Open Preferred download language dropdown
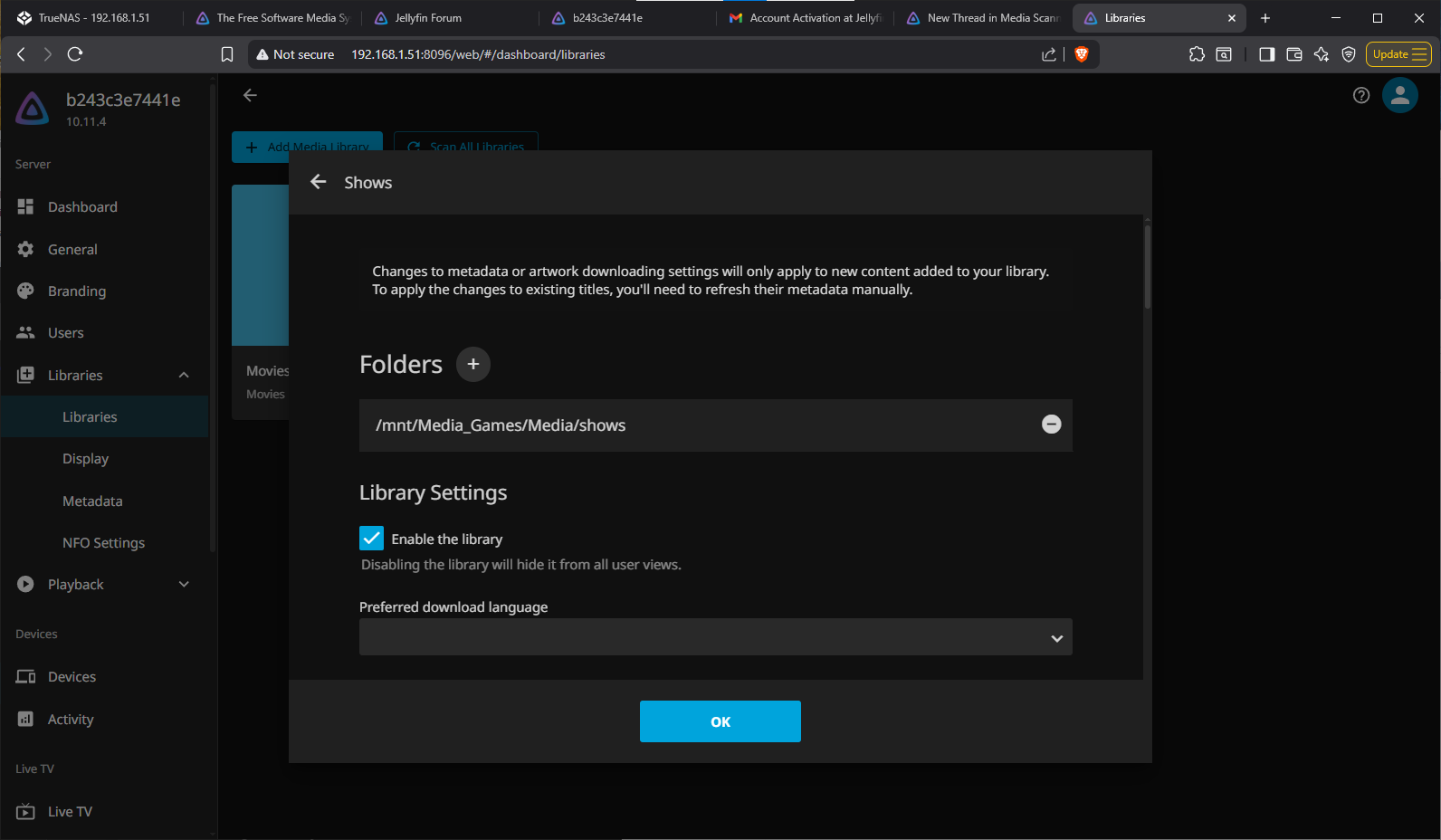Screen dimensions: 1441x840 coord(715,637)
